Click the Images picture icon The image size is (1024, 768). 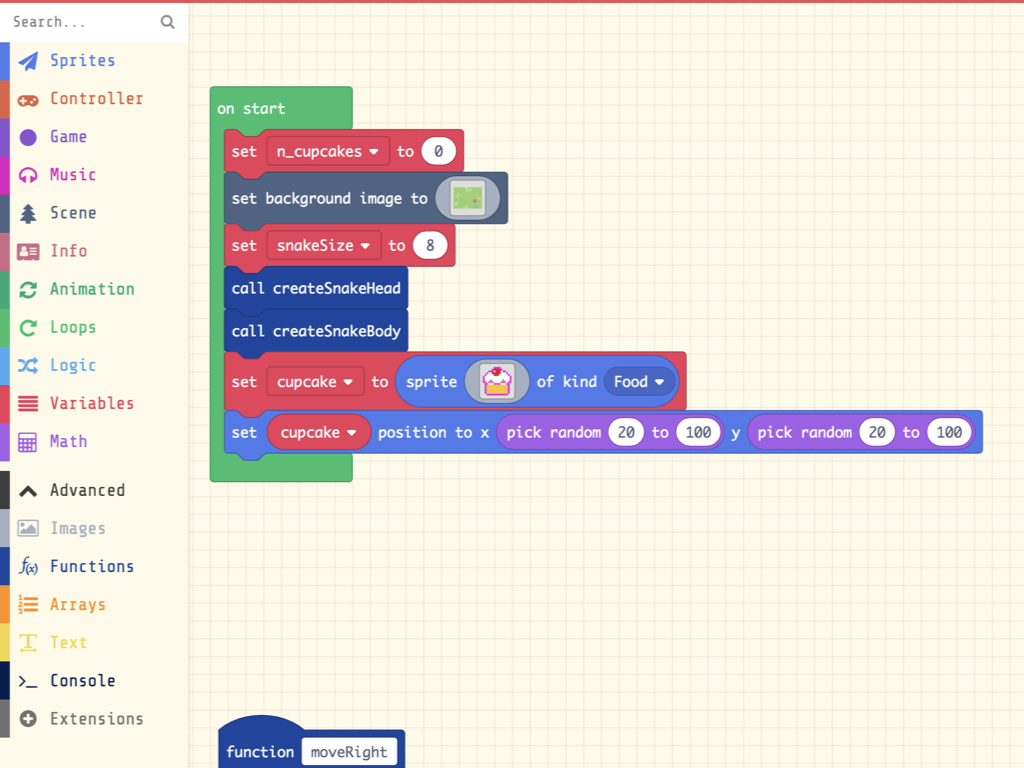[x=28, y=528]
